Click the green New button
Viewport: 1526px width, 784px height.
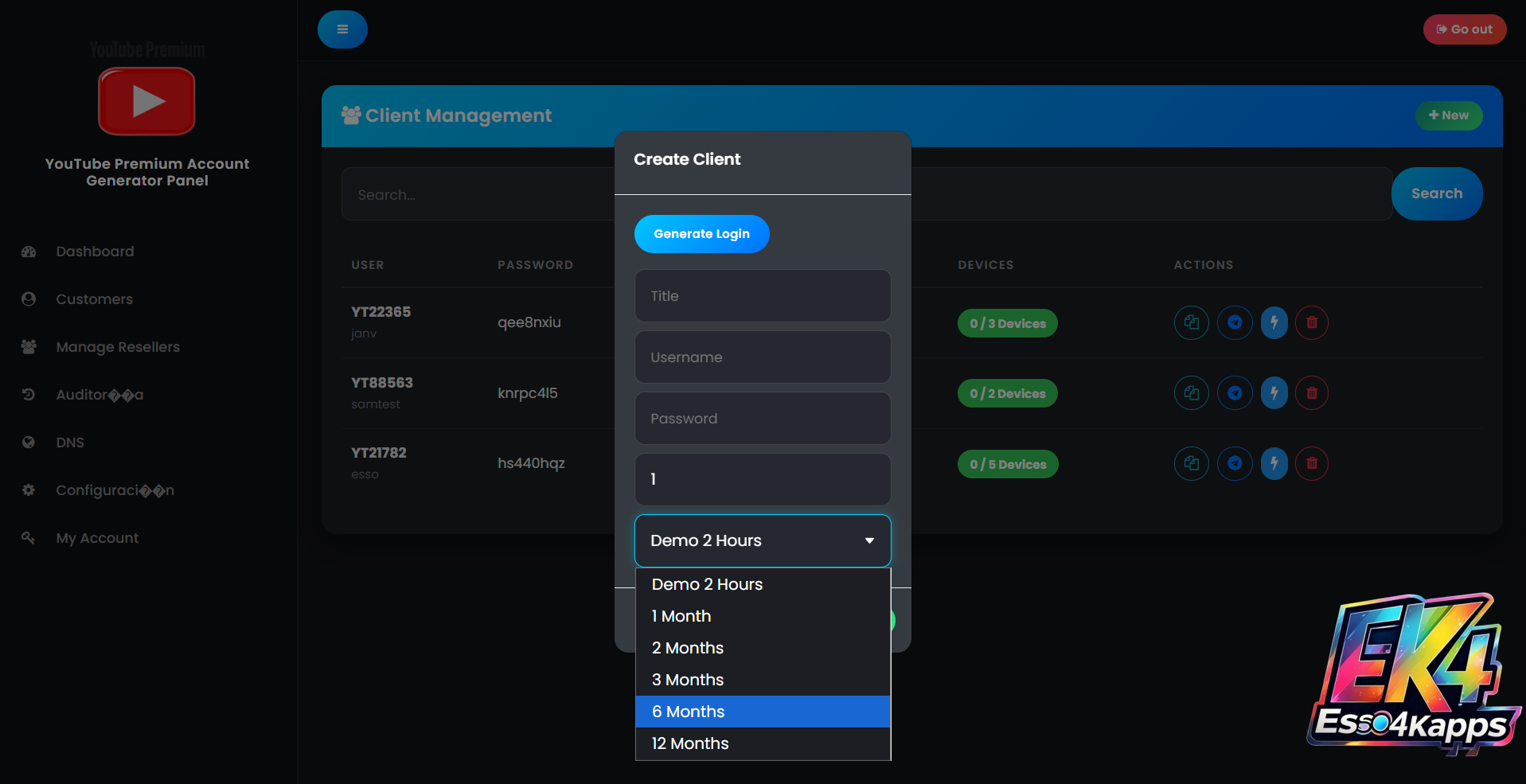click(x=1448, y=115)
